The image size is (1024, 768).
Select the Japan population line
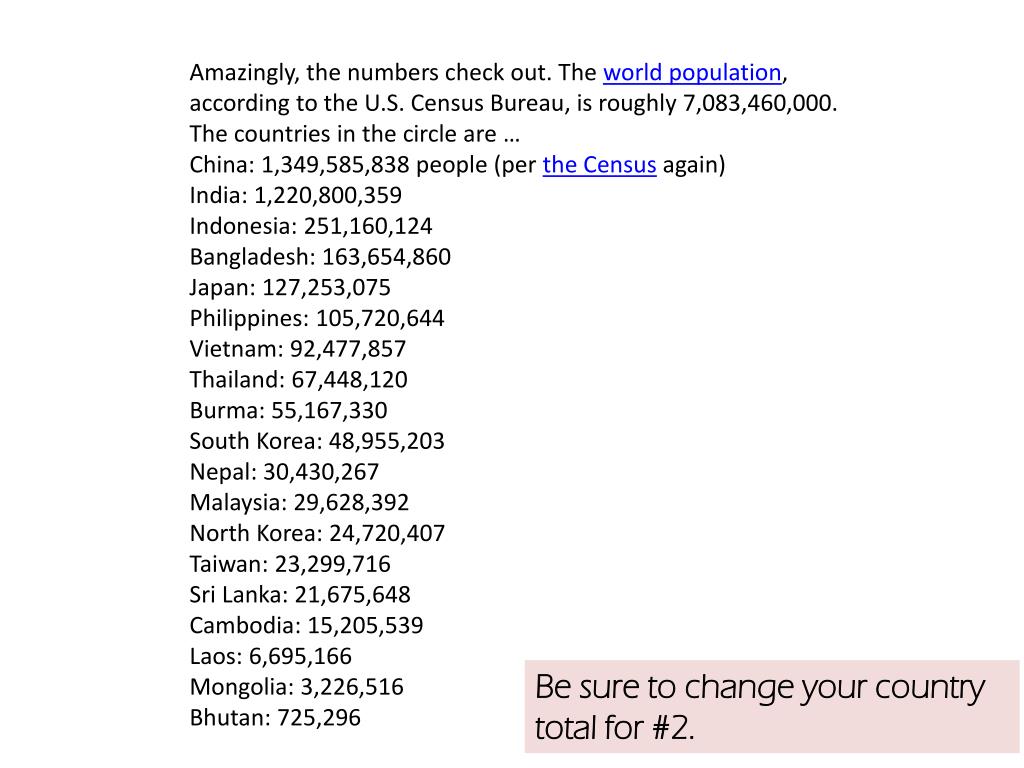click(x=290, y=287)
